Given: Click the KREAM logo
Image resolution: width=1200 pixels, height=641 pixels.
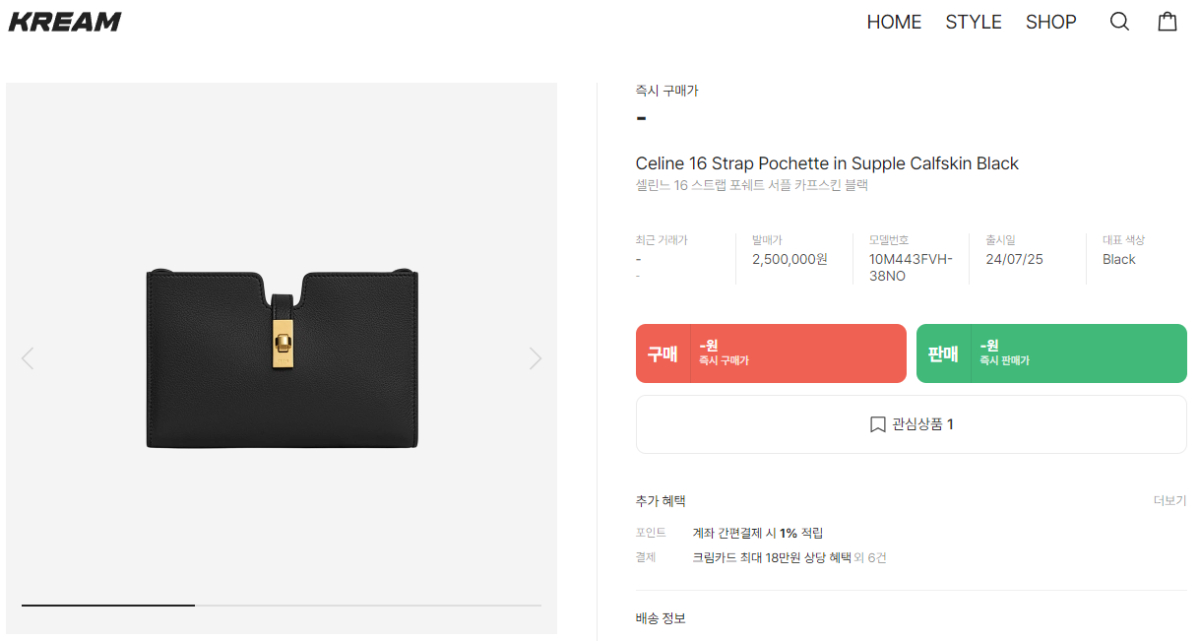Looking at the screenshot, I should click(x=65, y=22).
